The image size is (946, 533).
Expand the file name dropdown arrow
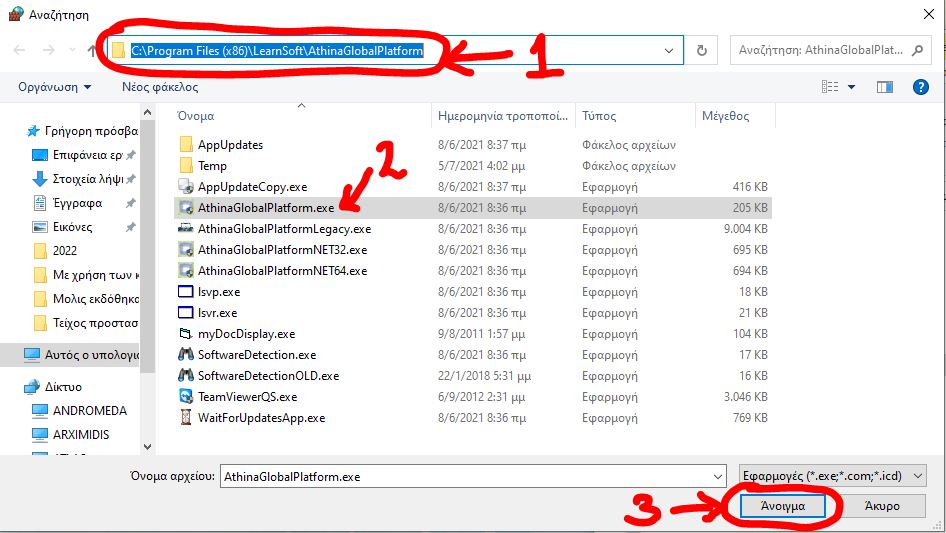[x=718, y=476]
